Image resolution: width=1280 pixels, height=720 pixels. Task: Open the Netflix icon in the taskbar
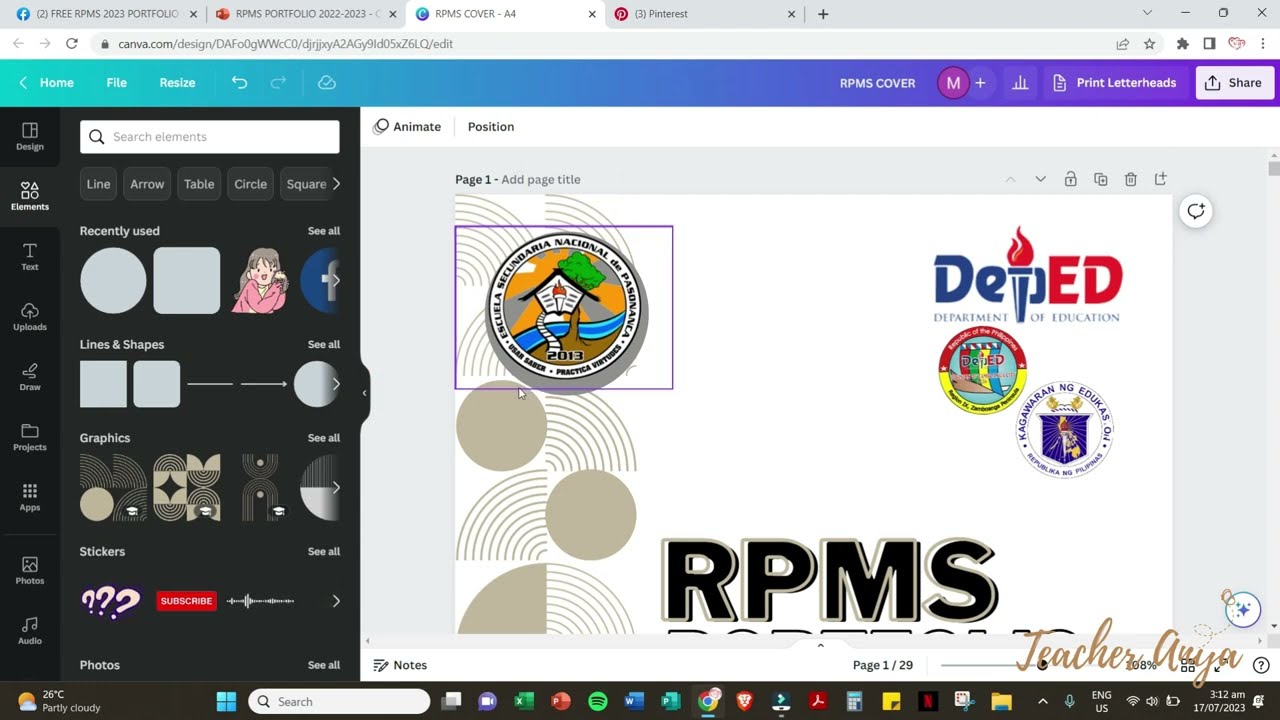coord(928,701)
